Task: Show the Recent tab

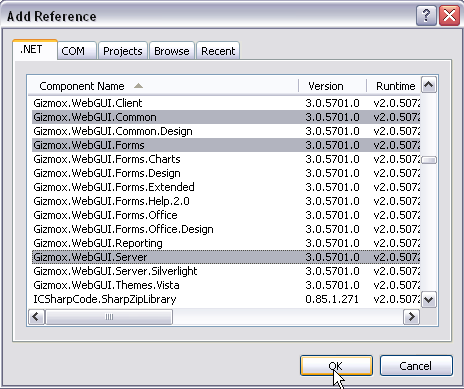Action: tap(218, 51)
